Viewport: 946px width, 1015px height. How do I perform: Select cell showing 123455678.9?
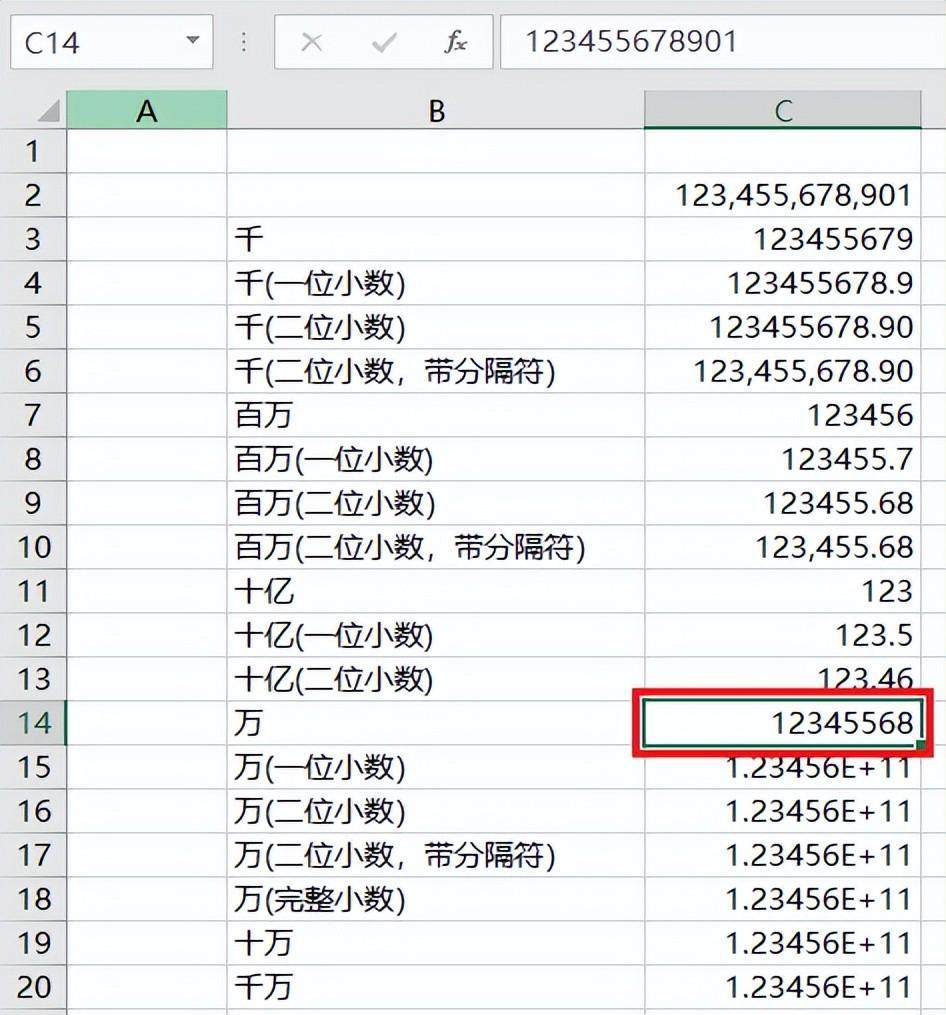tap(783, 284)
